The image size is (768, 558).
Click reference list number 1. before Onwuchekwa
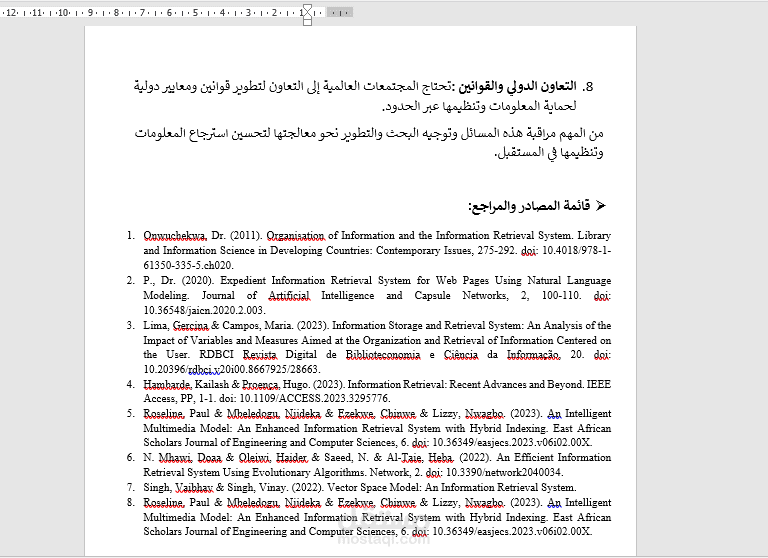tap(131, 236)
